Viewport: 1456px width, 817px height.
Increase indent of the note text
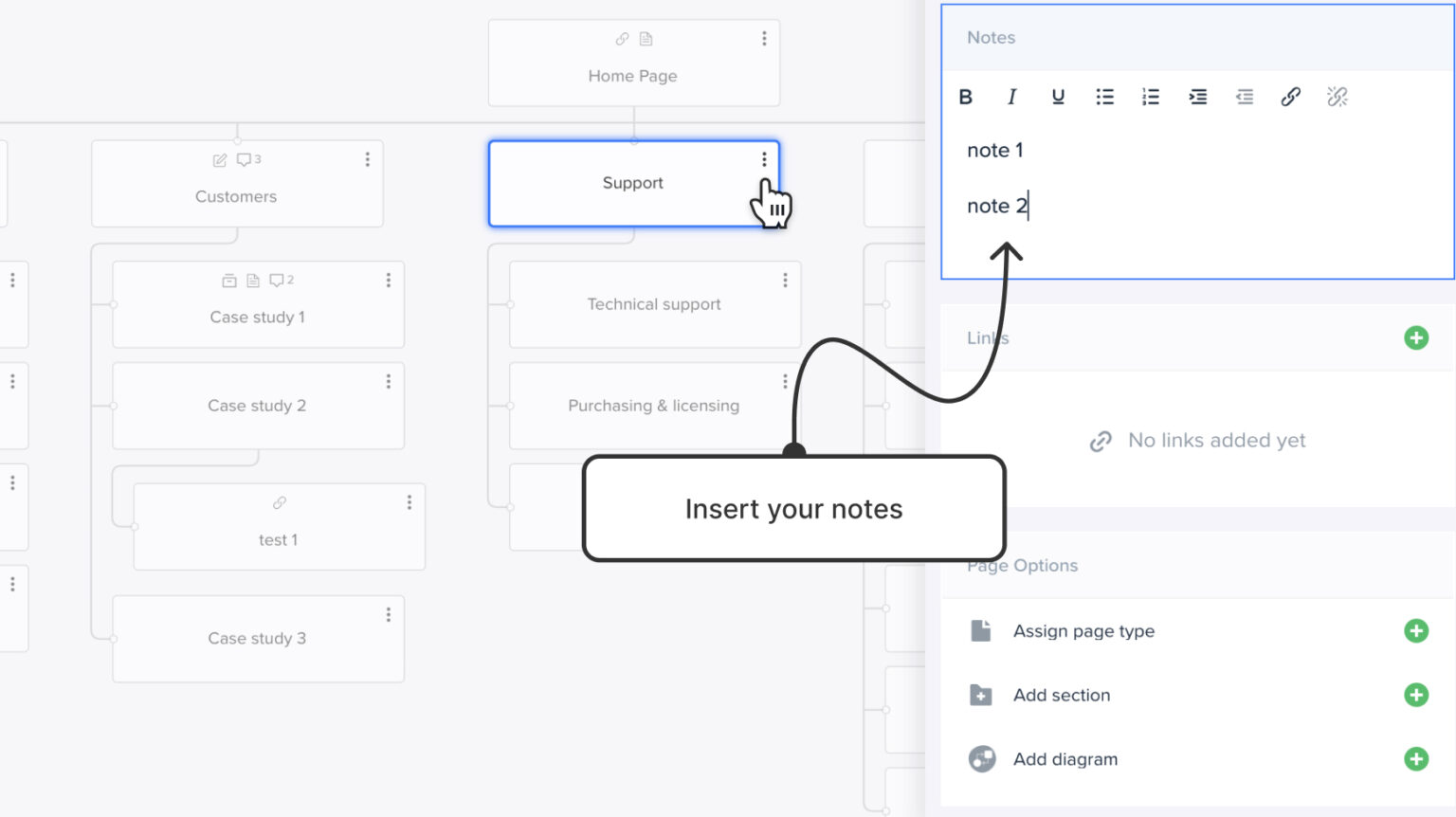pos(1197,96)
